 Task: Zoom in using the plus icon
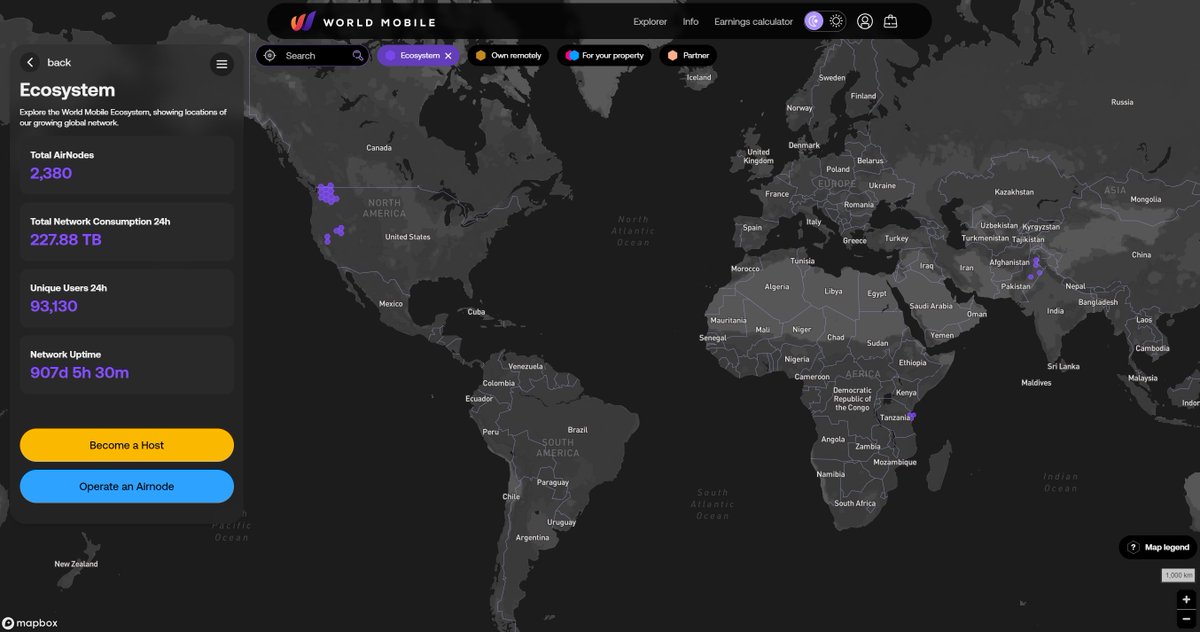click(x=1186, y=598)
